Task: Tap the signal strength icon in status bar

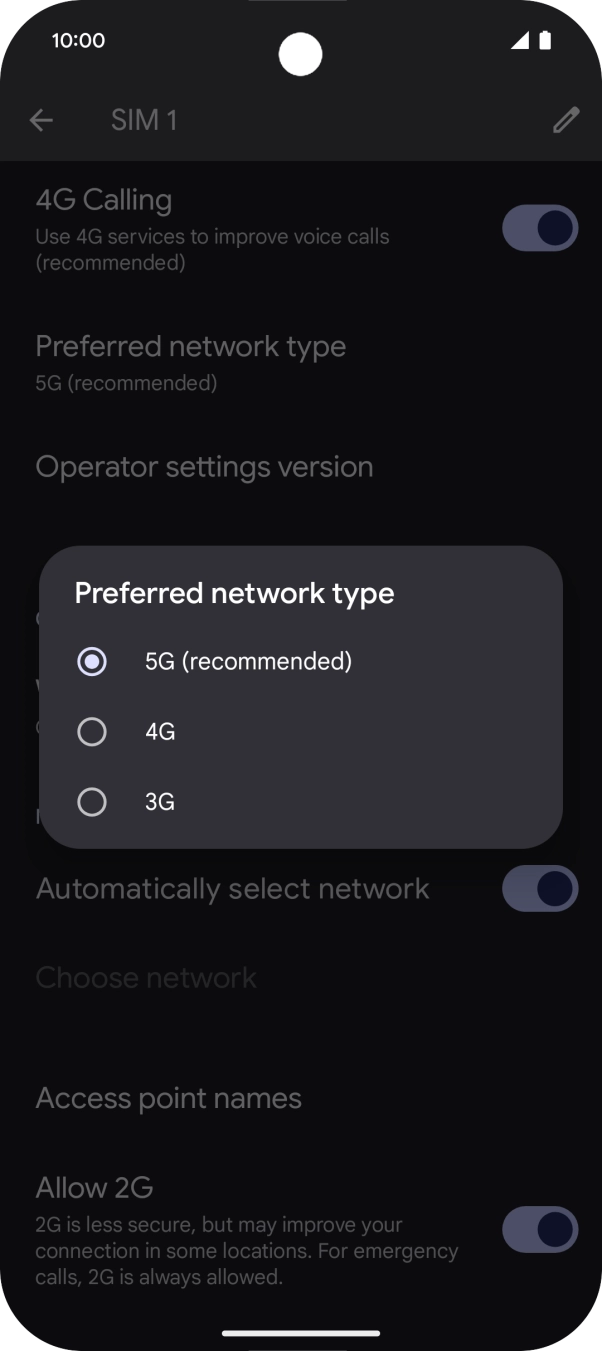Action: tap(521, 41)
